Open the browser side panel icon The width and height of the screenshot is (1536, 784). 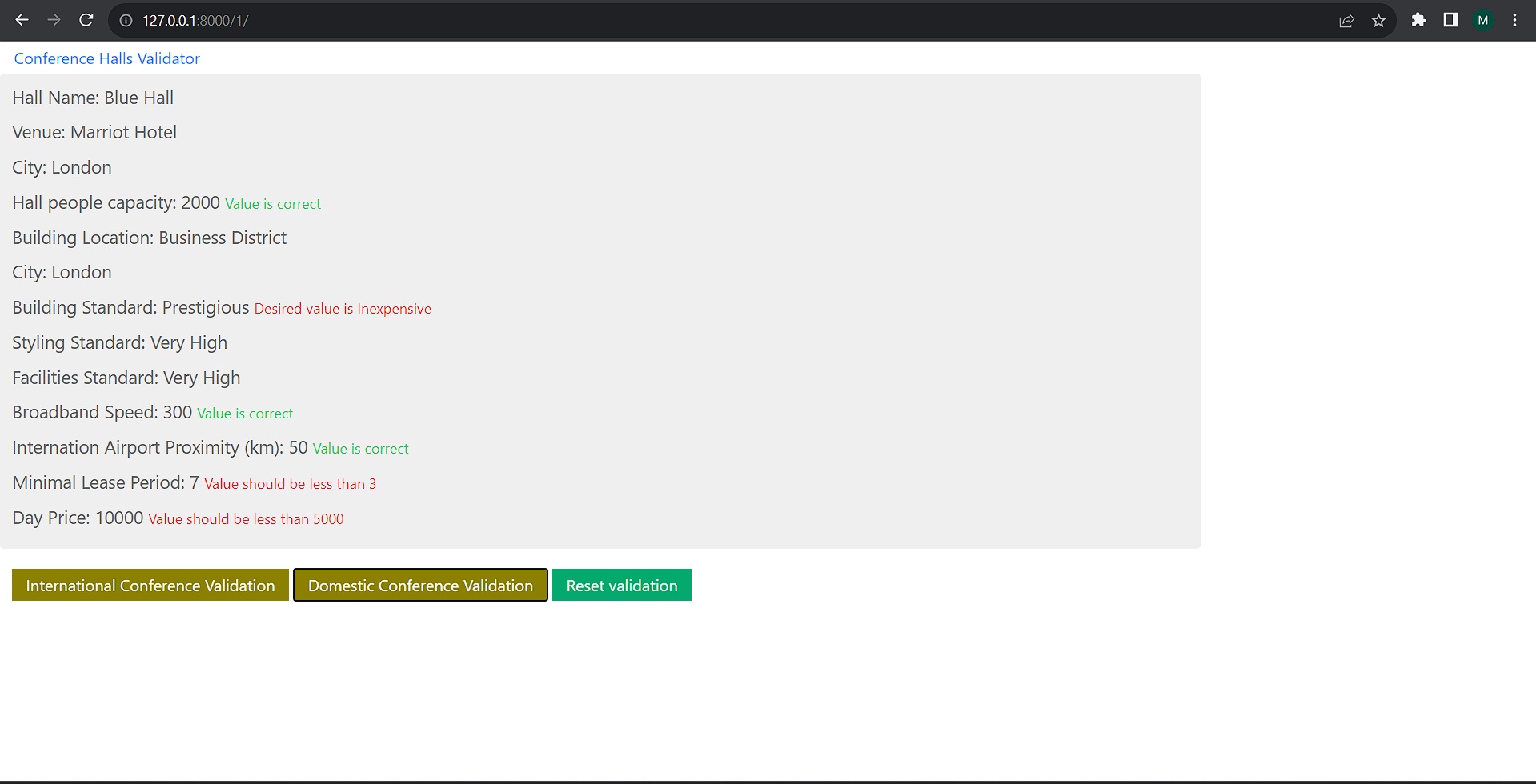(1450, 20)
